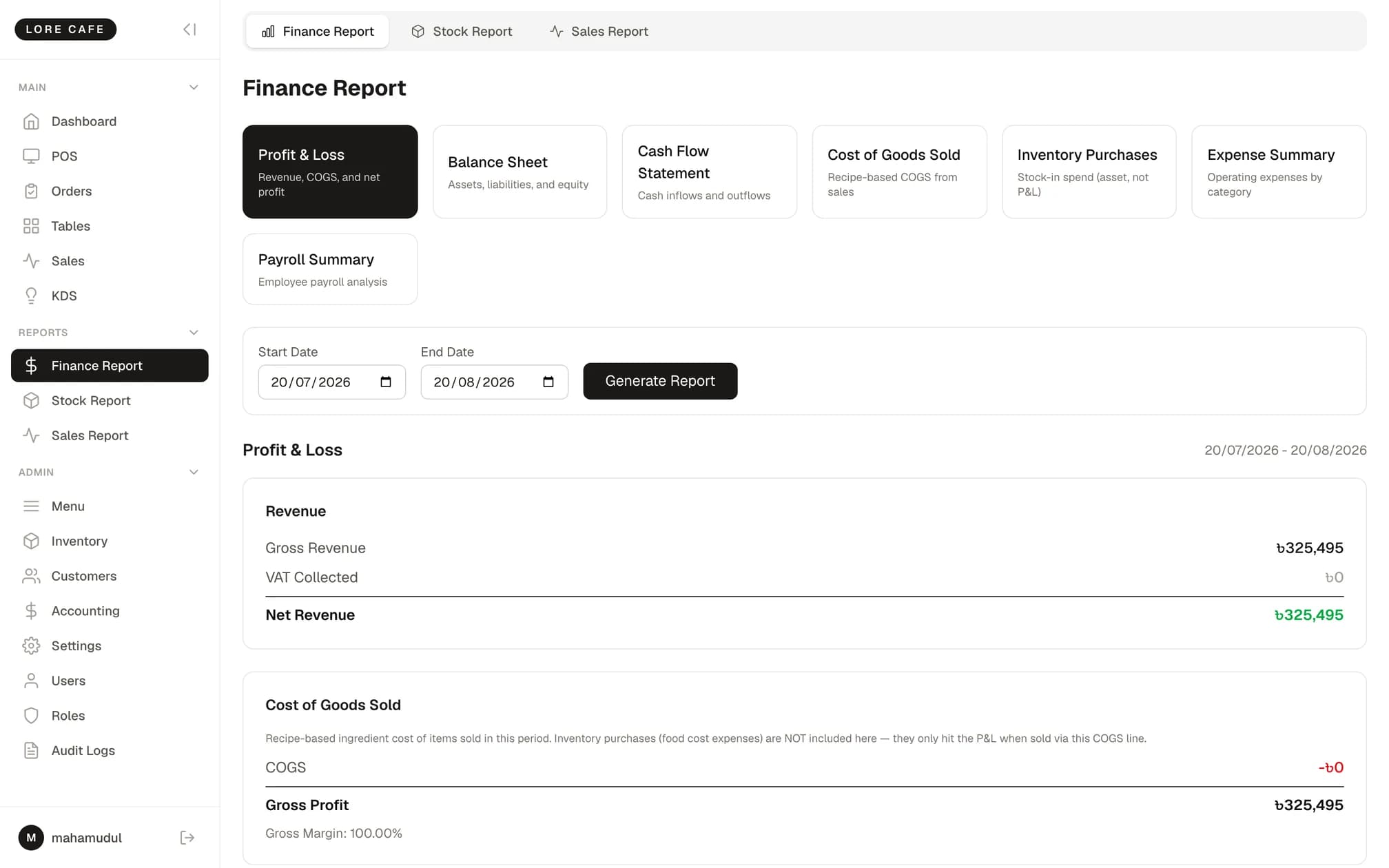Click the POS monitor icon
The height and width of the screenshot is (868, 1389).
click(31, 156)
